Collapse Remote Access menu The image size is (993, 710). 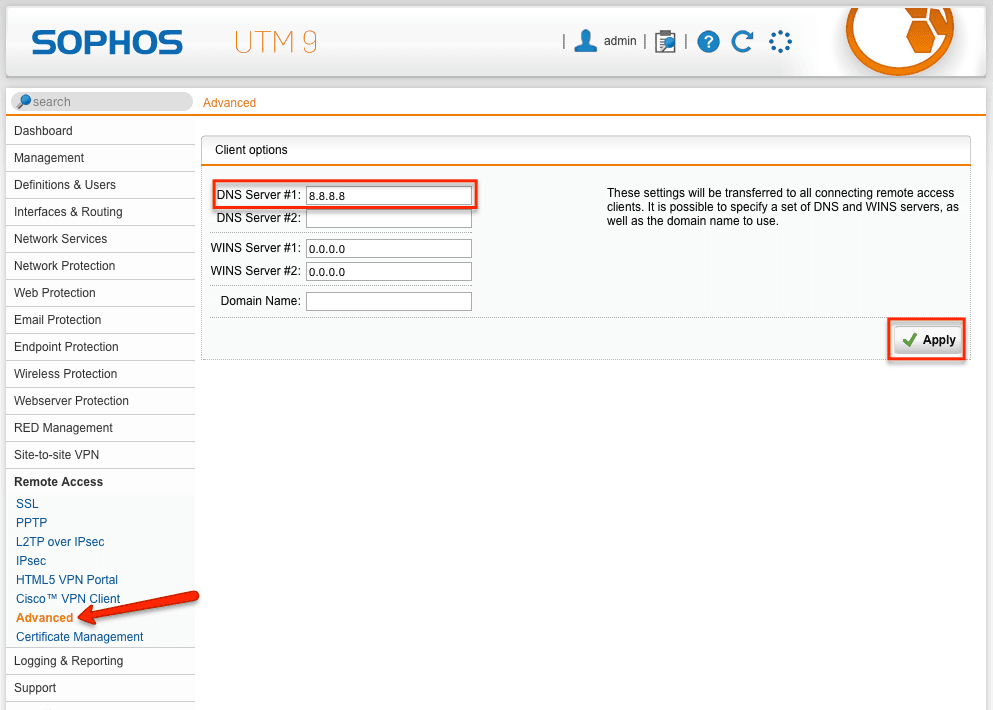(x=100, y=482)
